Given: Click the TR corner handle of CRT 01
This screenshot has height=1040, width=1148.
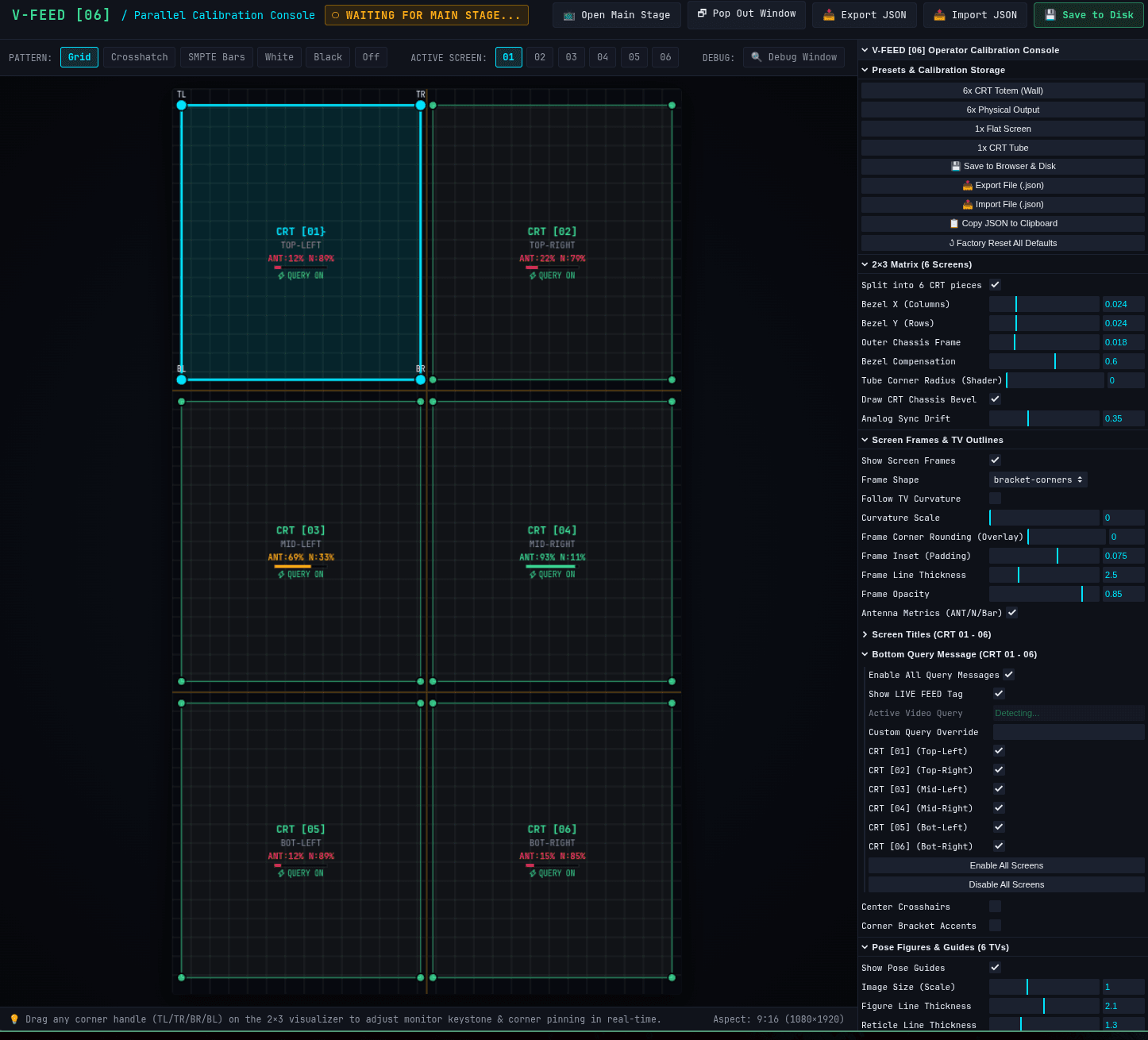Looking at the screenshot, I should point(421,106).
